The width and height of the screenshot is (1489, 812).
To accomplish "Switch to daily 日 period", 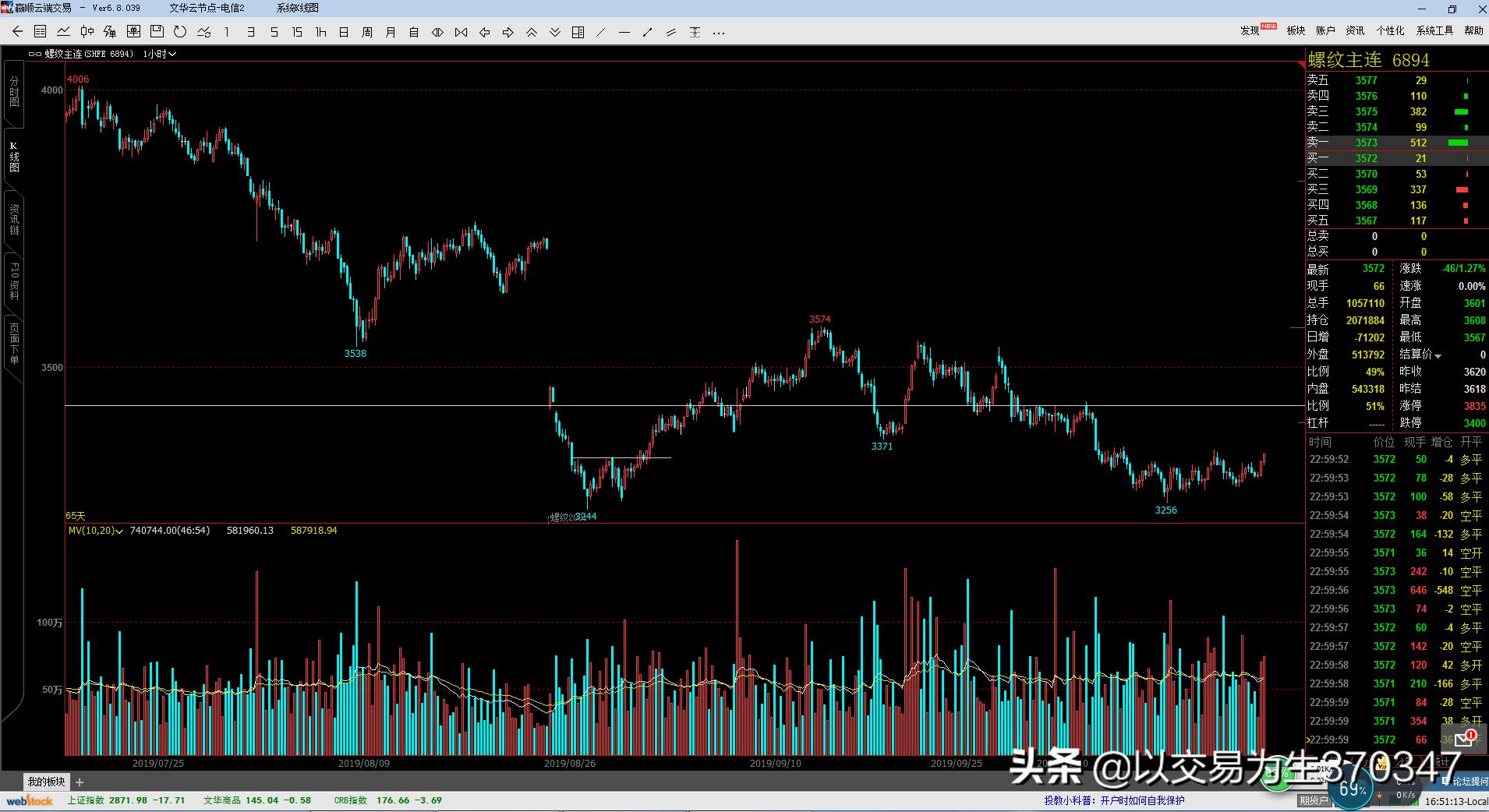I will (x=344, y=32).
